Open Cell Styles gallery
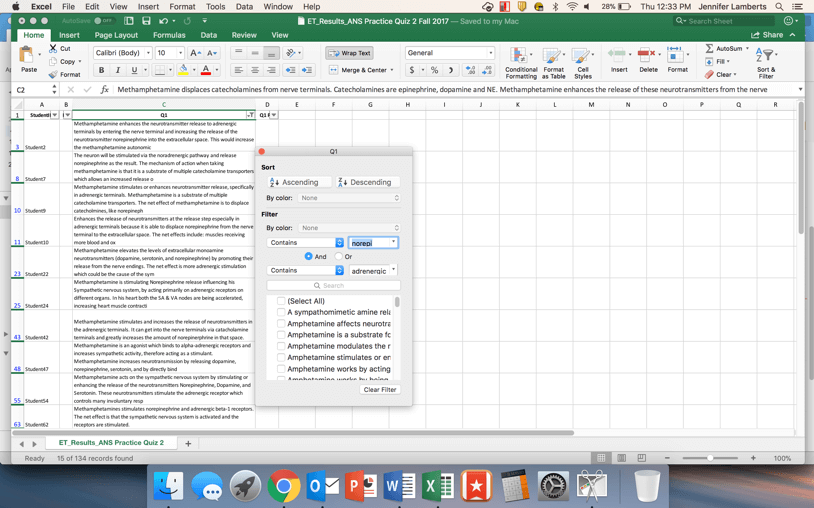814x508 pixels. click(x=582, y=63)
